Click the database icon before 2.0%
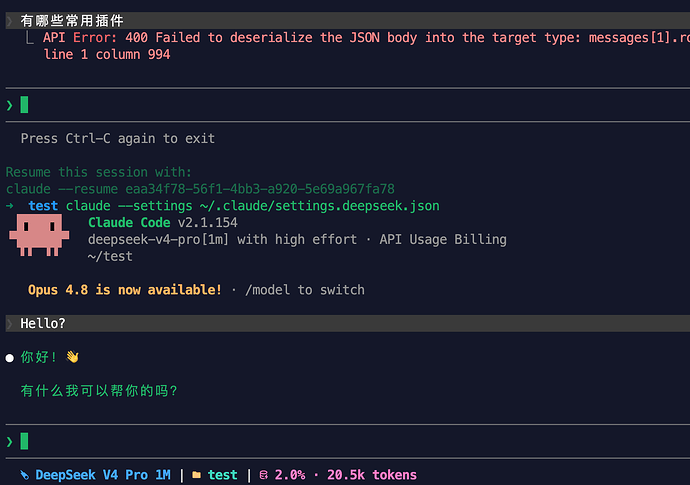The image size is (690, 485). coord(264,475)
